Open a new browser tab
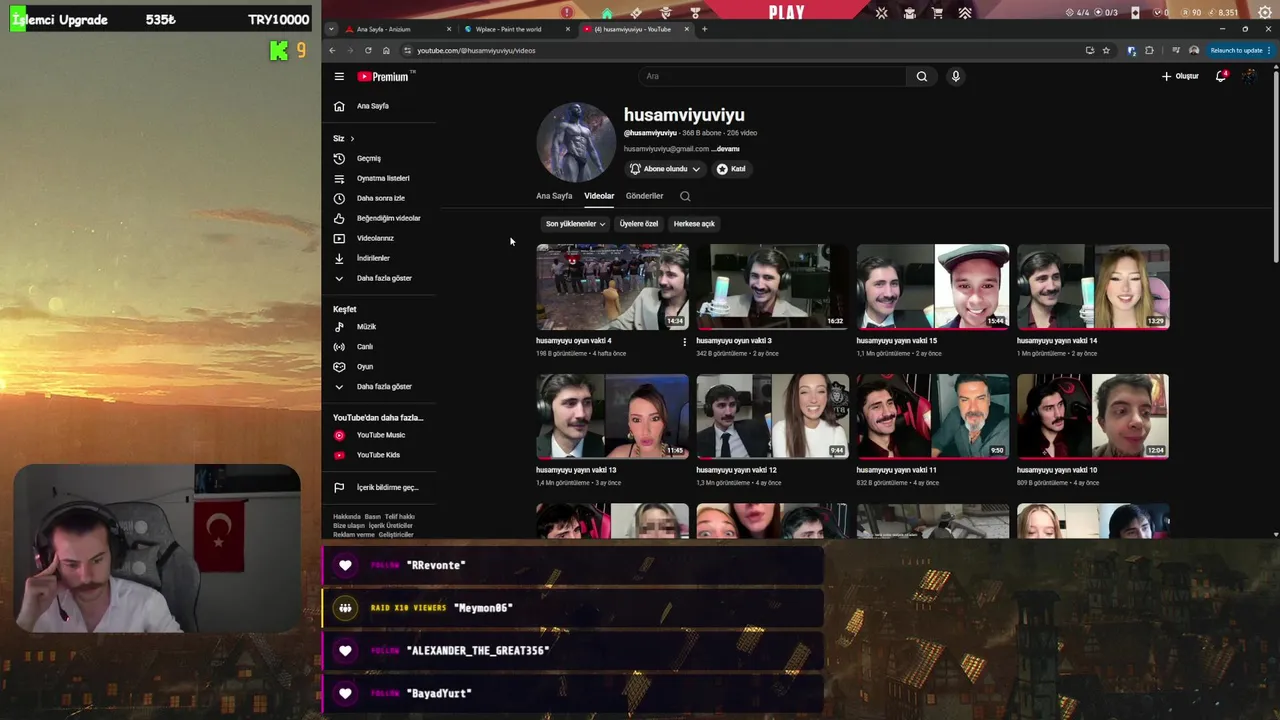This screenshot has width=1280, height=720. point(704,29)
